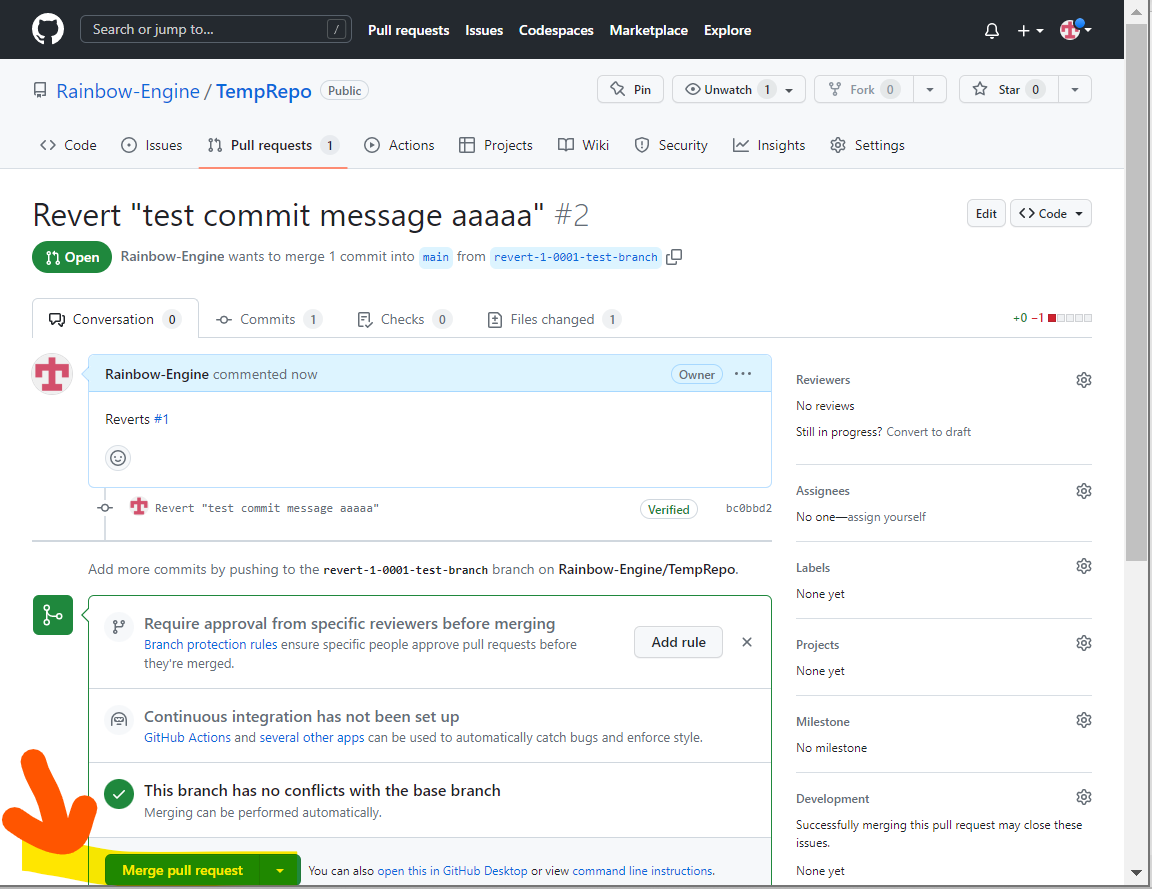Viewport: 1152px width, 889px height.
Task: Open the GitHub Actions link
Action: tap(187, 738)
